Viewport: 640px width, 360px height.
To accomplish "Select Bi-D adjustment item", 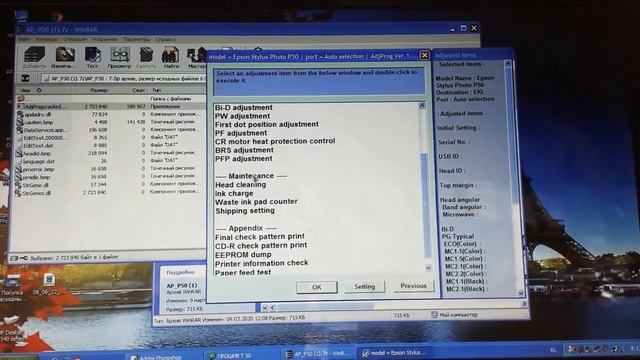I will [244, 107].
